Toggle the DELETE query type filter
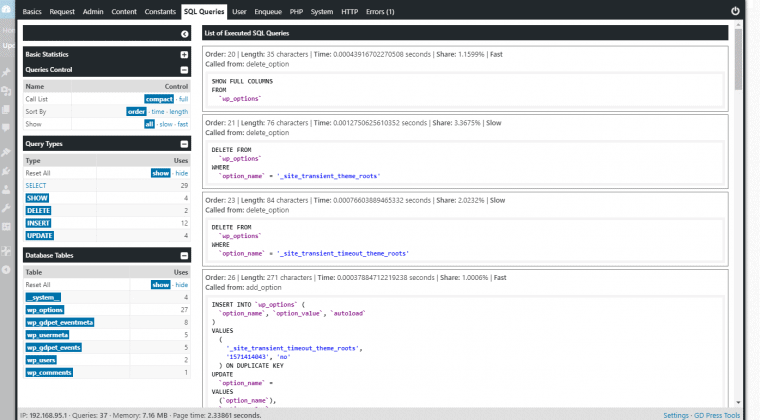Viewport: 760px width, 420px height. tap(38, 211)
